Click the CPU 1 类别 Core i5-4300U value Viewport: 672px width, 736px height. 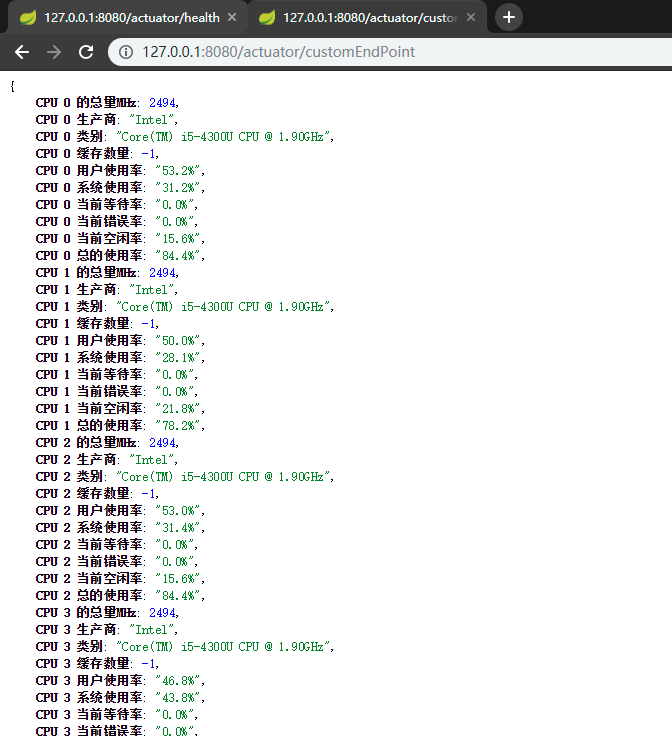[x=223, y=306]
